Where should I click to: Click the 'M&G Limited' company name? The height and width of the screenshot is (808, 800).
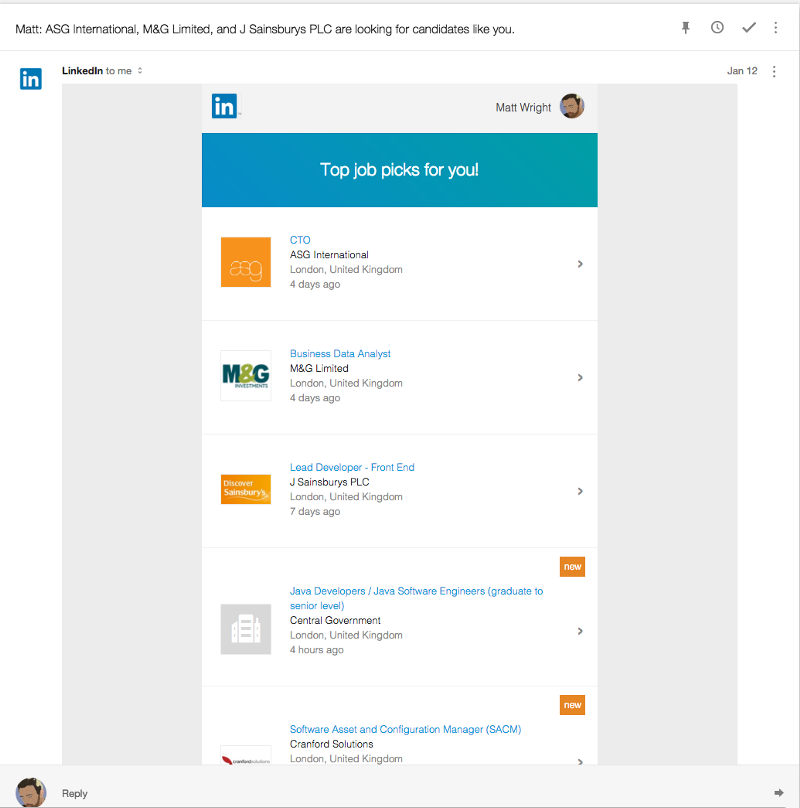(319, 368)
